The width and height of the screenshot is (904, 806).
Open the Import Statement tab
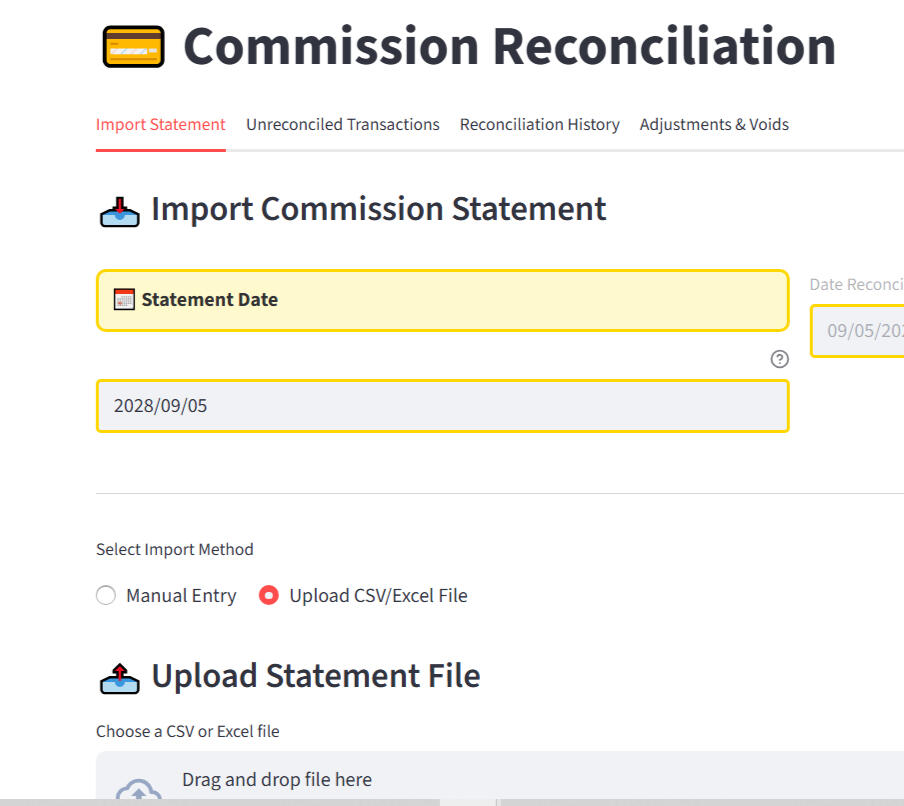(x=161, y=125)
